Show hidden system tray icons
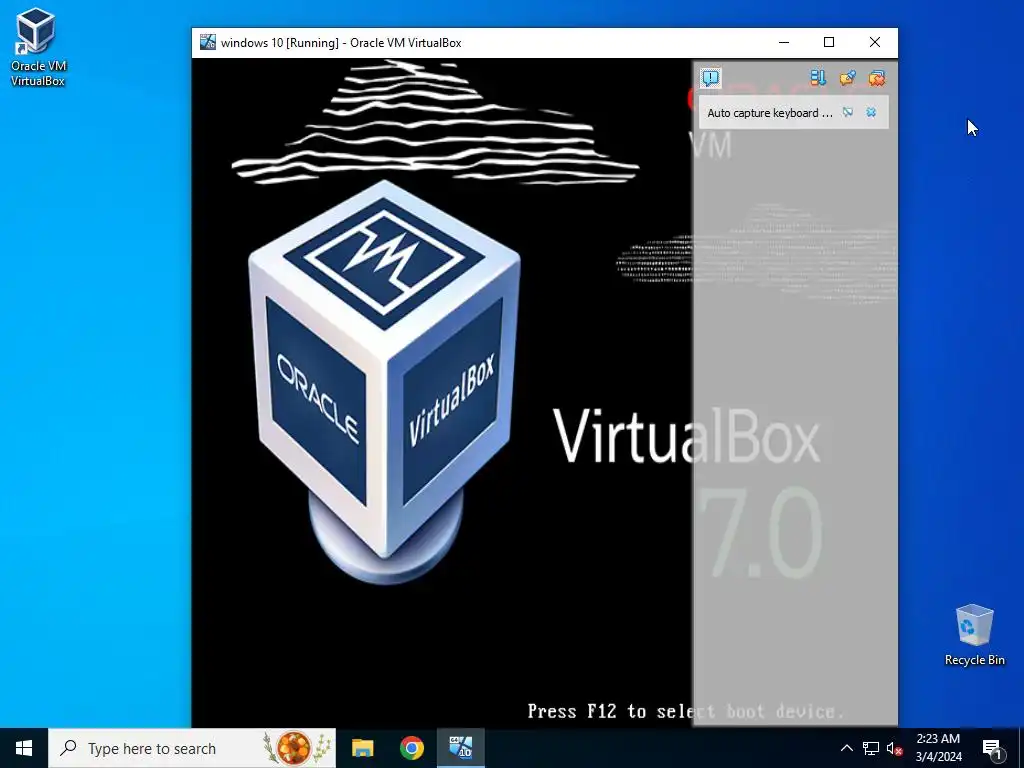The width and height of the screenshot is (1024, 768). tap(846, 748)
